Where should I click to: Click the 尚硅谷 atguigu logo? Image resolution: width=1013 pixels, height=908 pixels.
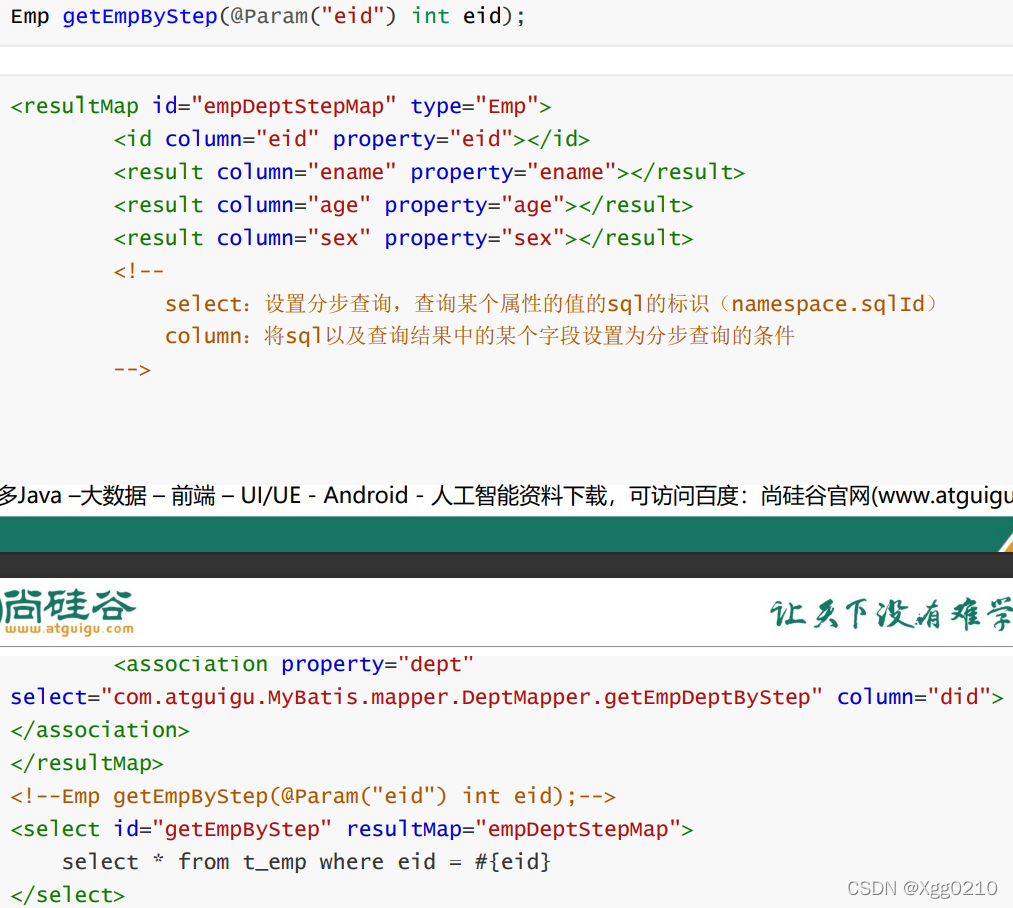pos(67,611)
